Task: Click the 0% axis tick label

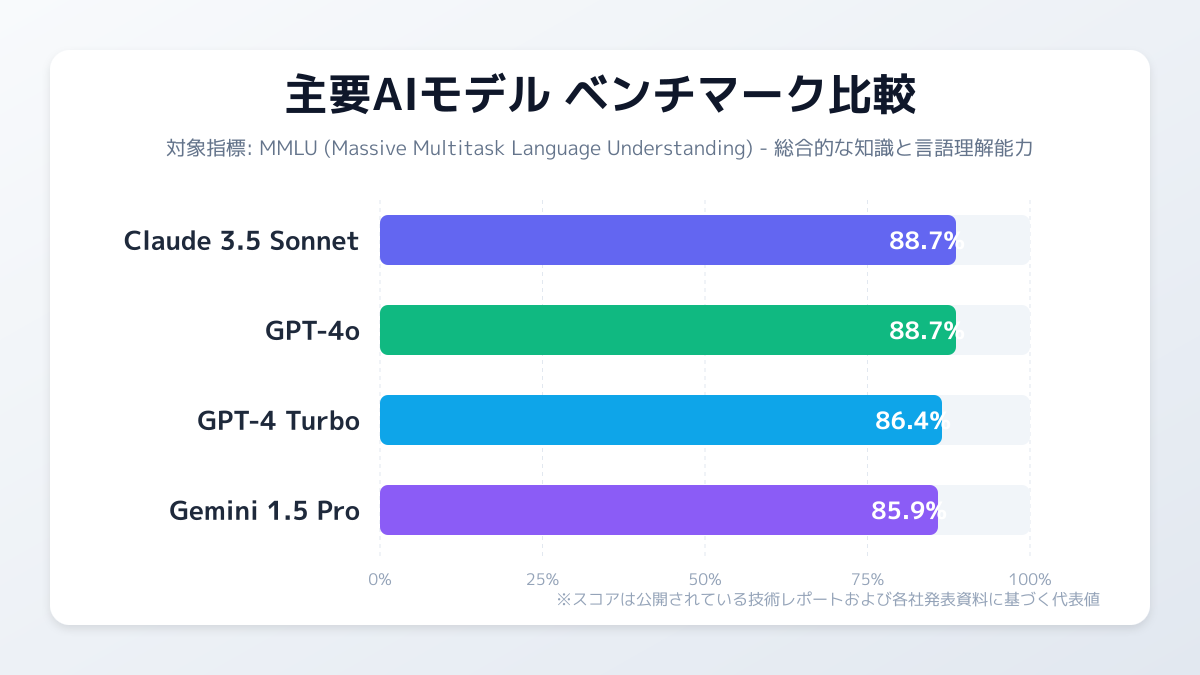Action: click(x=380, y=579)
